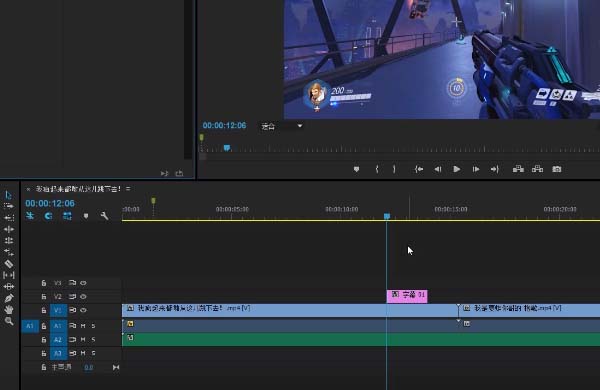Export a frame with the camera icon
Screen dimensions: 600x390
click(557, 169)
